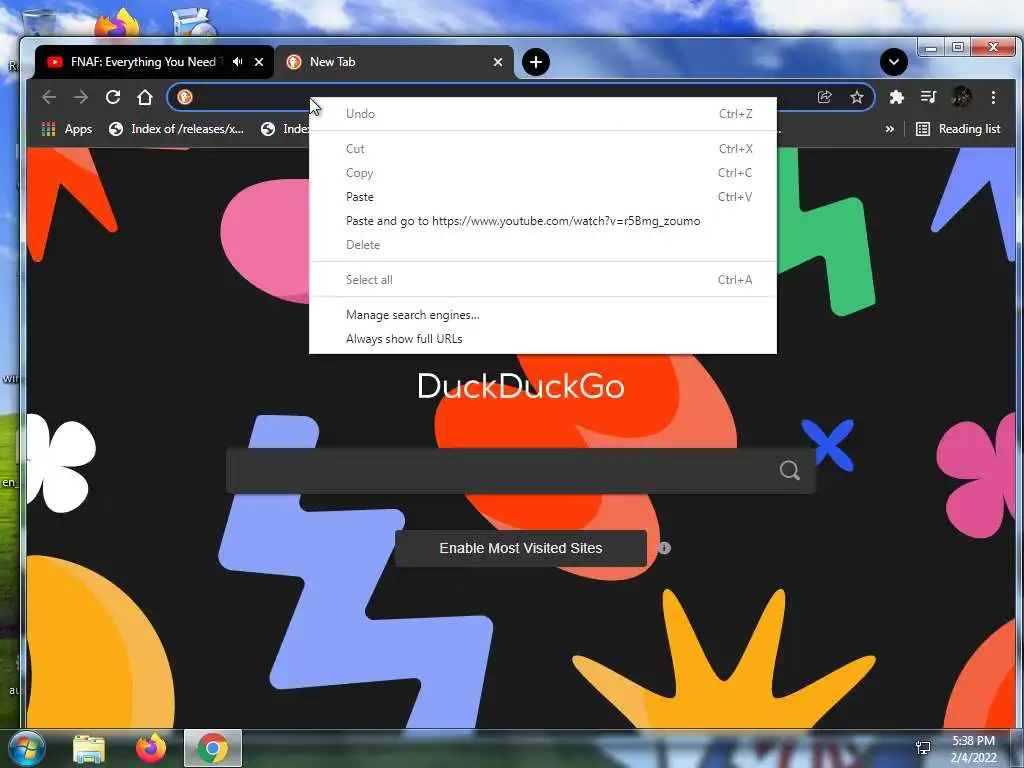Open the Apps bookmark shortcut
1024x768 pixels.
pos(67,129)
